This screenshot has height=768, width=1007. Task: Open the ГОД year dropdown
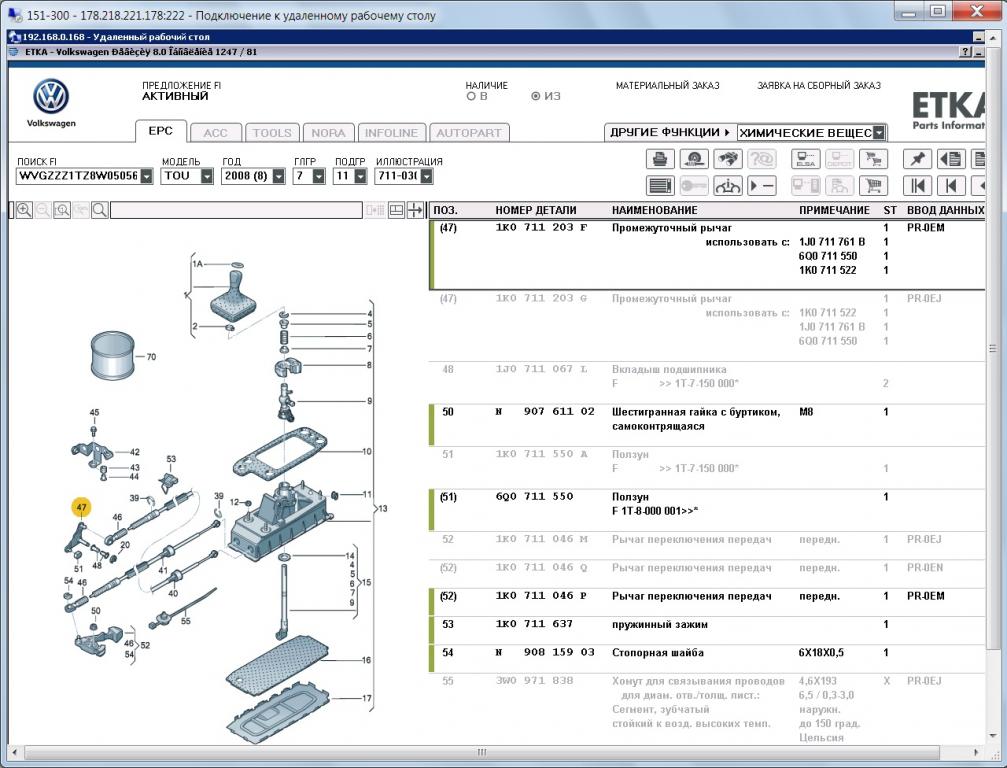click(x=279, y=176)
